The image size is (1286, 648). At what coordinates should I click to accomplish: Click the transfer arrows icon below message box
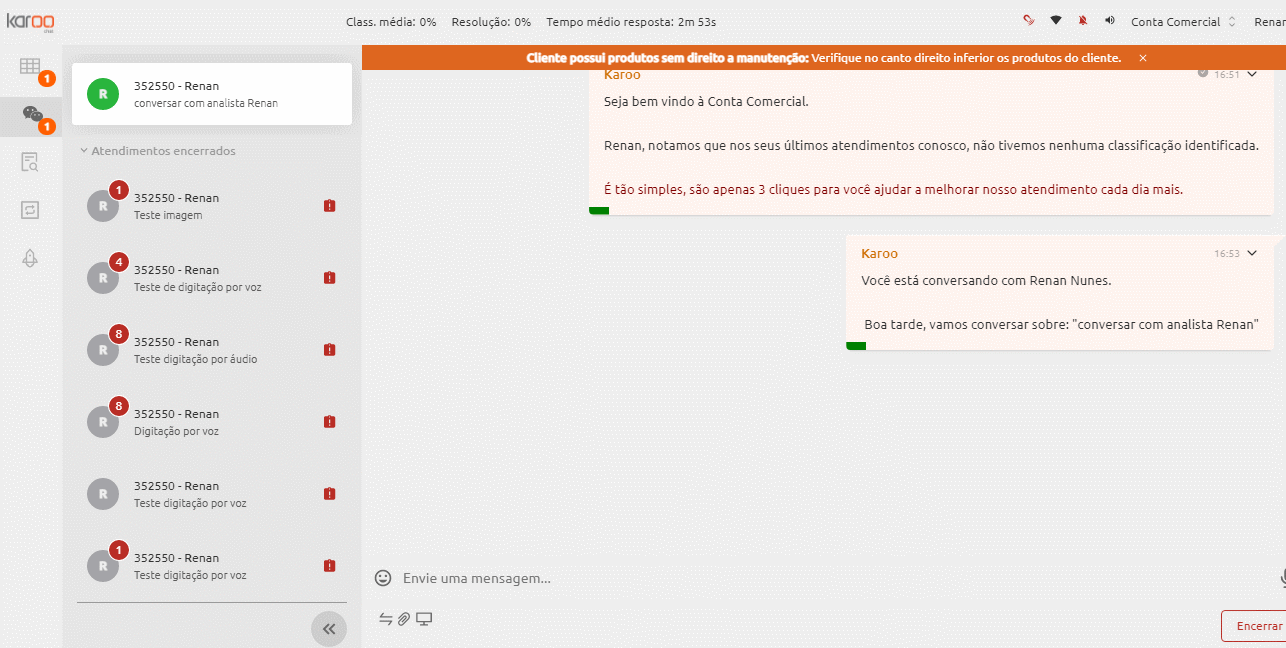(386, 619)
